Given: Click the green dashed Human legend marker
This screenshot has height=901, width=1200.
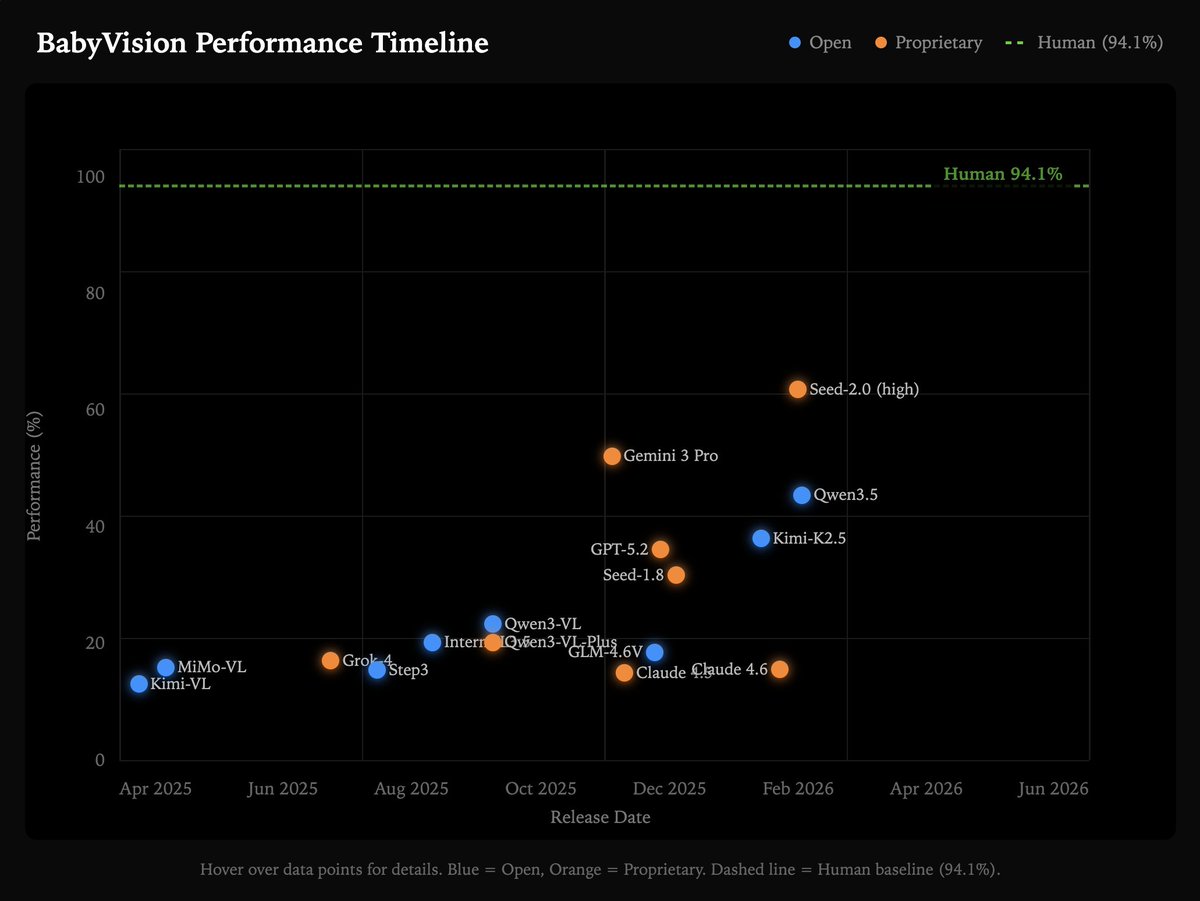Looking at the screenshot, I should point(1015,43).
